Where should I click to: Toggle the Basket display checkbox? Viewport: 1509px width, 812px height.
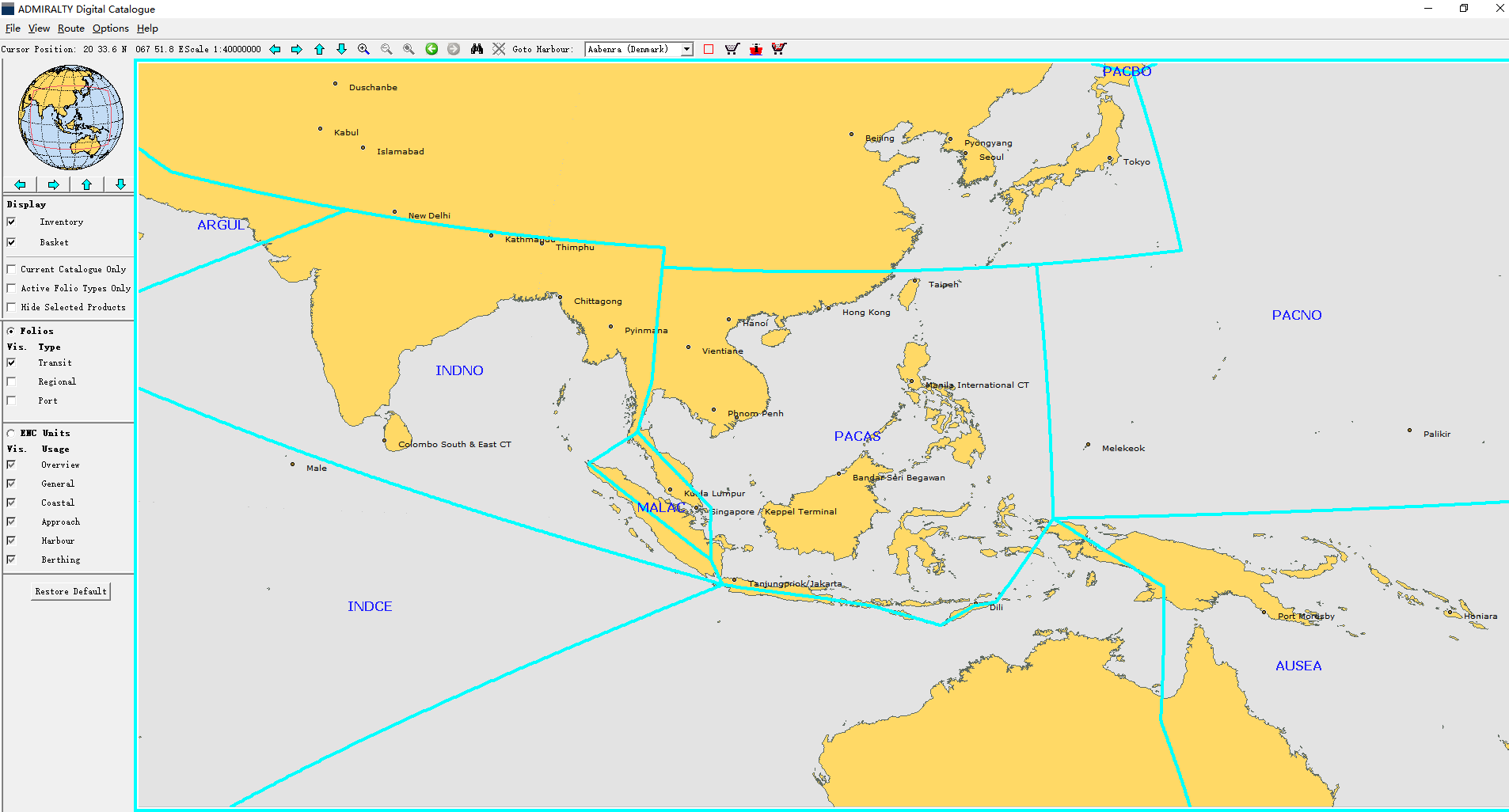coord(11,242)
